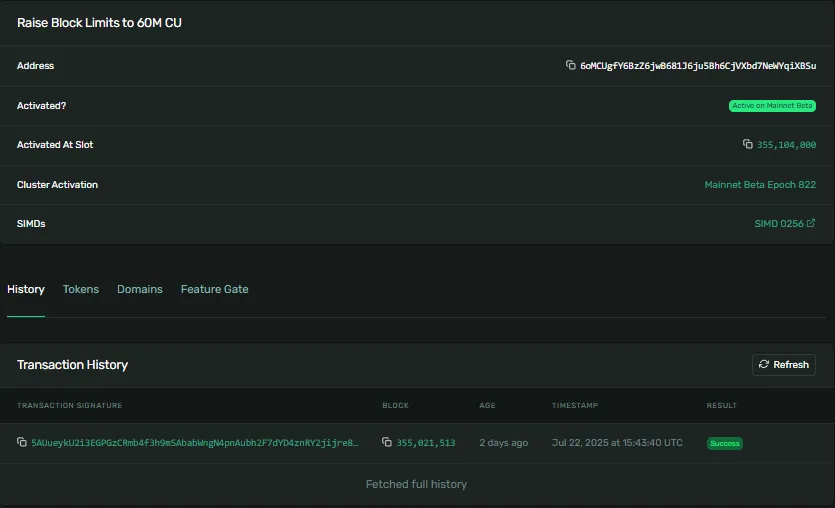Image resolution: width=835 pixels, height=508 pixels.
Task: Copy the feature gate address
Action: click(570, 65)
